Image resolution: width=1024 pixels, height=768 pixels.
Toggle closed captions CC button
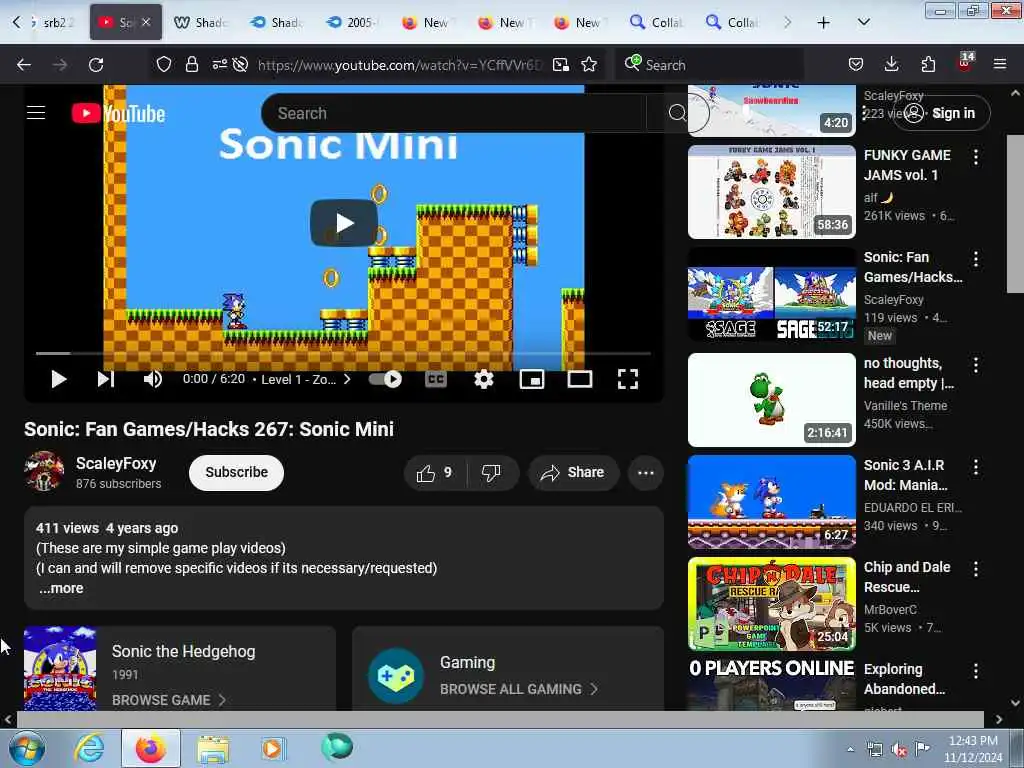pyautogui.click(x=436, y=379)
